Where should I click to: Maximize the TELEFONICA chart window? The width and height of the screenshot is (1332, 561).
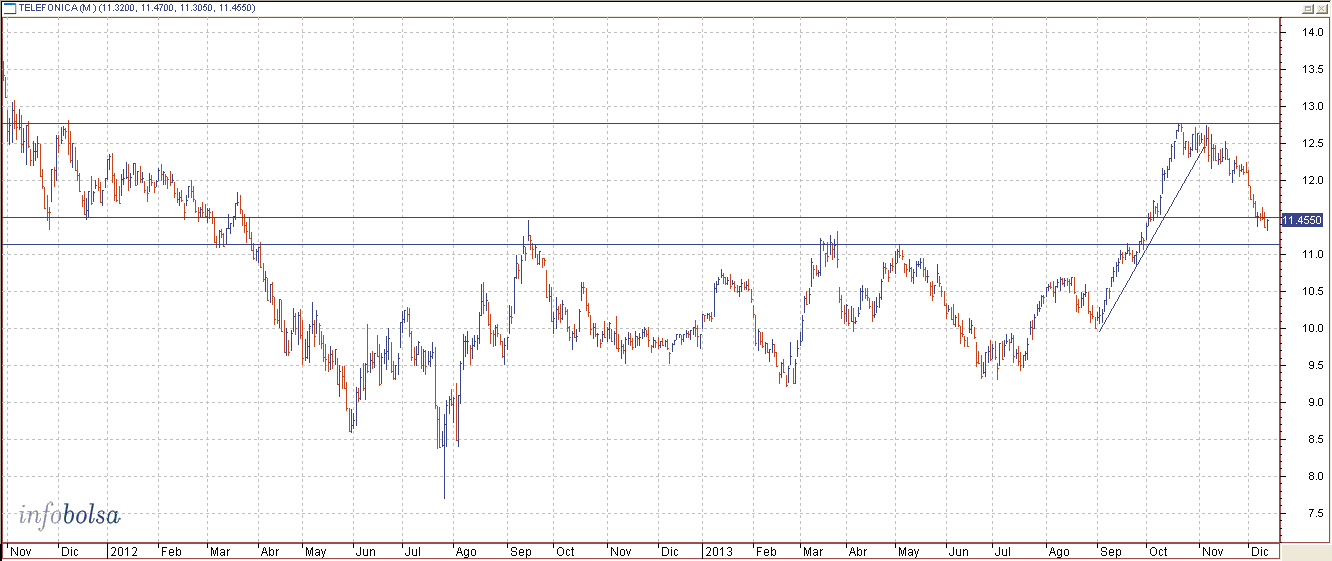click(x=1307, y=8)
